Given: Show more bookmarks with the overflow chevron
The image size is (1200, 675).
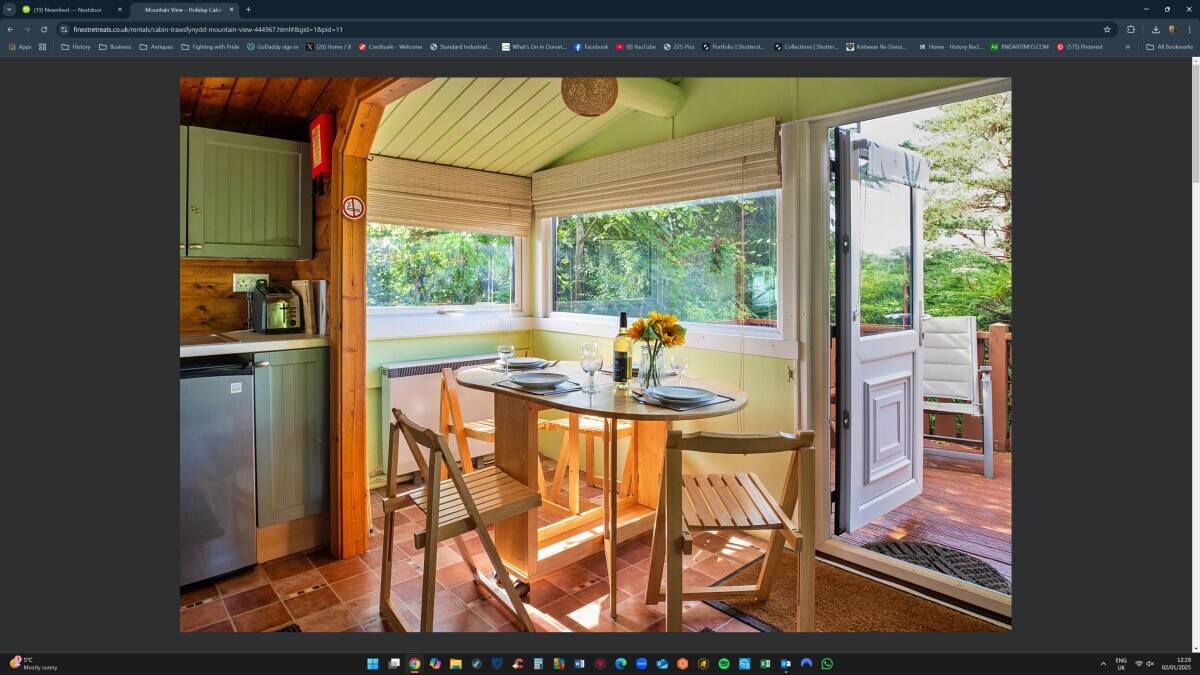Looking at the screenshot, I should [x=1128, y=46].
